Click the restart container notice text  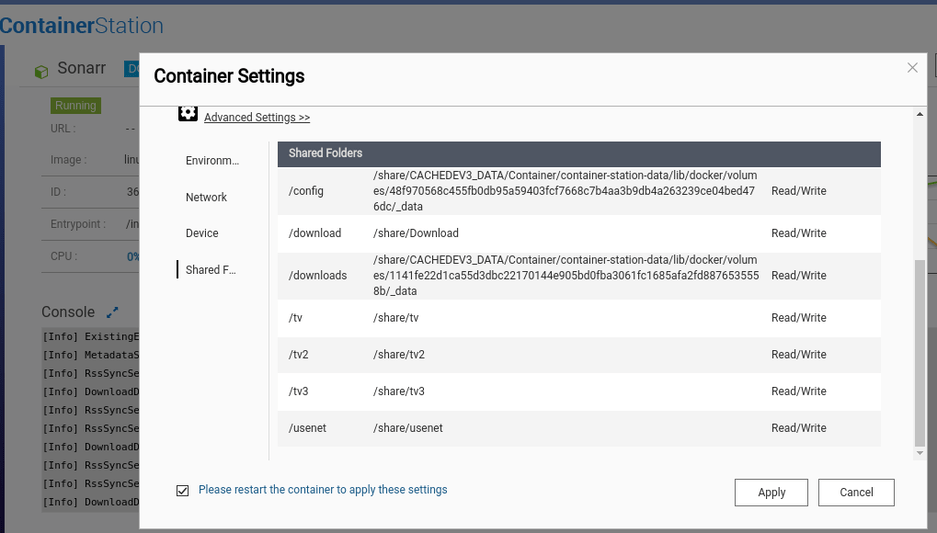[323, 490]
